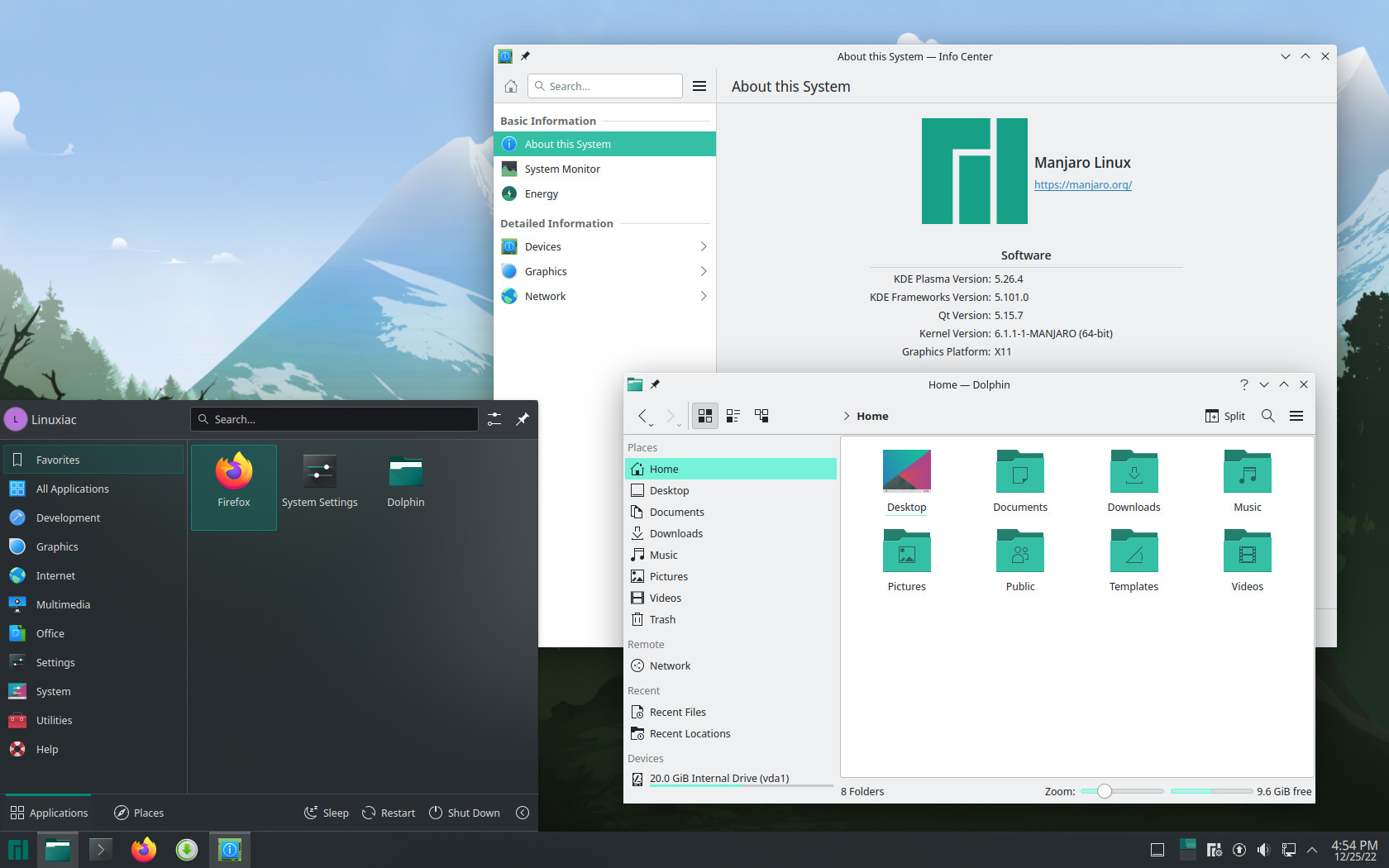The width and height of the screenshot is (1389, 868).
Task: Open System Monitor in Info Center sidebar
Action: pyautogui.click(x=605, y=169)
